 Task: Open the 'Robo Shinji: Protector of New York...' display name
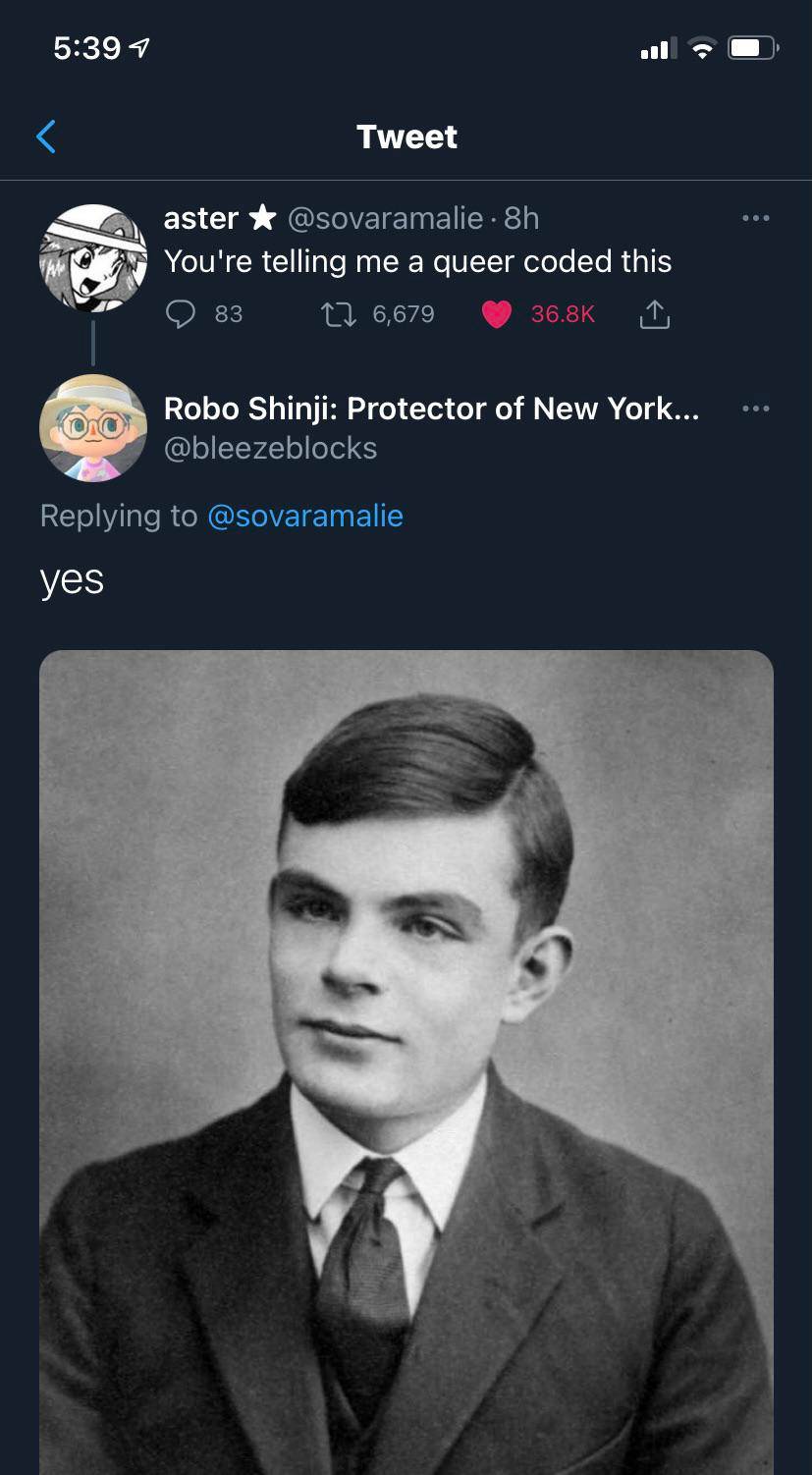(431, 409)
